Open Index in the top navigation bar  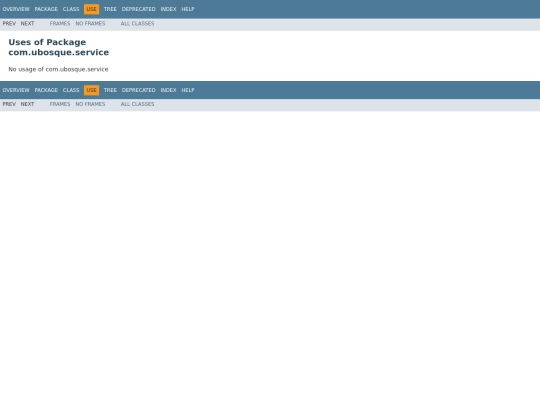[168, 9]
